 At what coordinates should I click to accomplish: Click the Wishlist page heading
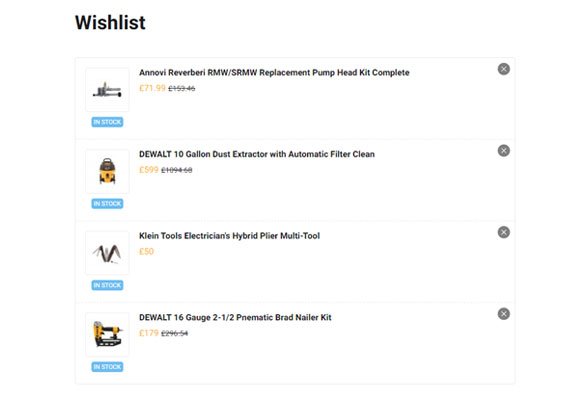pos(110,22)
